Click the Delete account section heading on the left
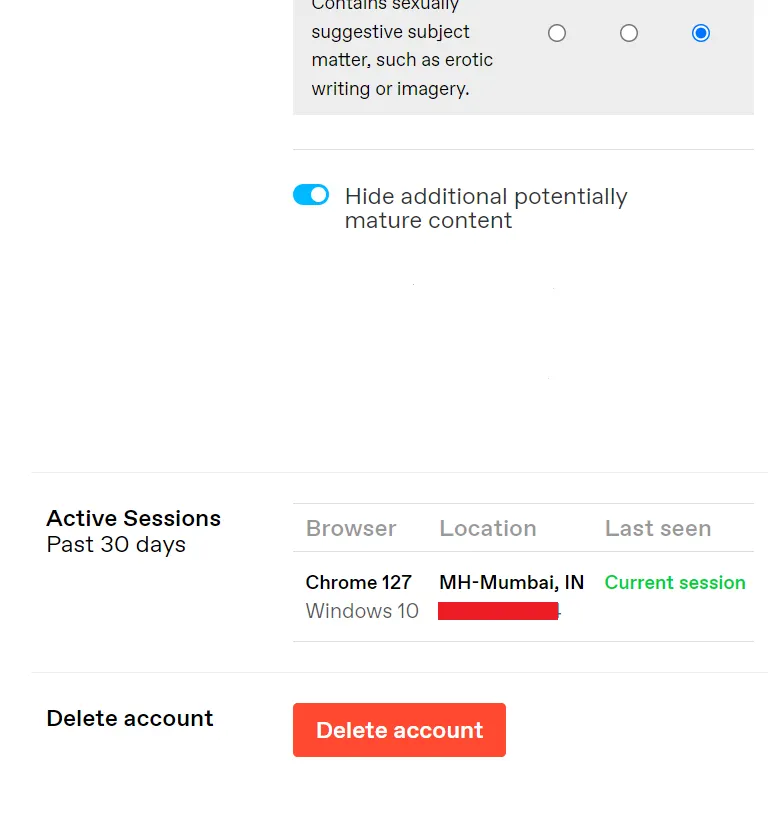The height and width of the screenshot is (813, 781). coord(130,718)
